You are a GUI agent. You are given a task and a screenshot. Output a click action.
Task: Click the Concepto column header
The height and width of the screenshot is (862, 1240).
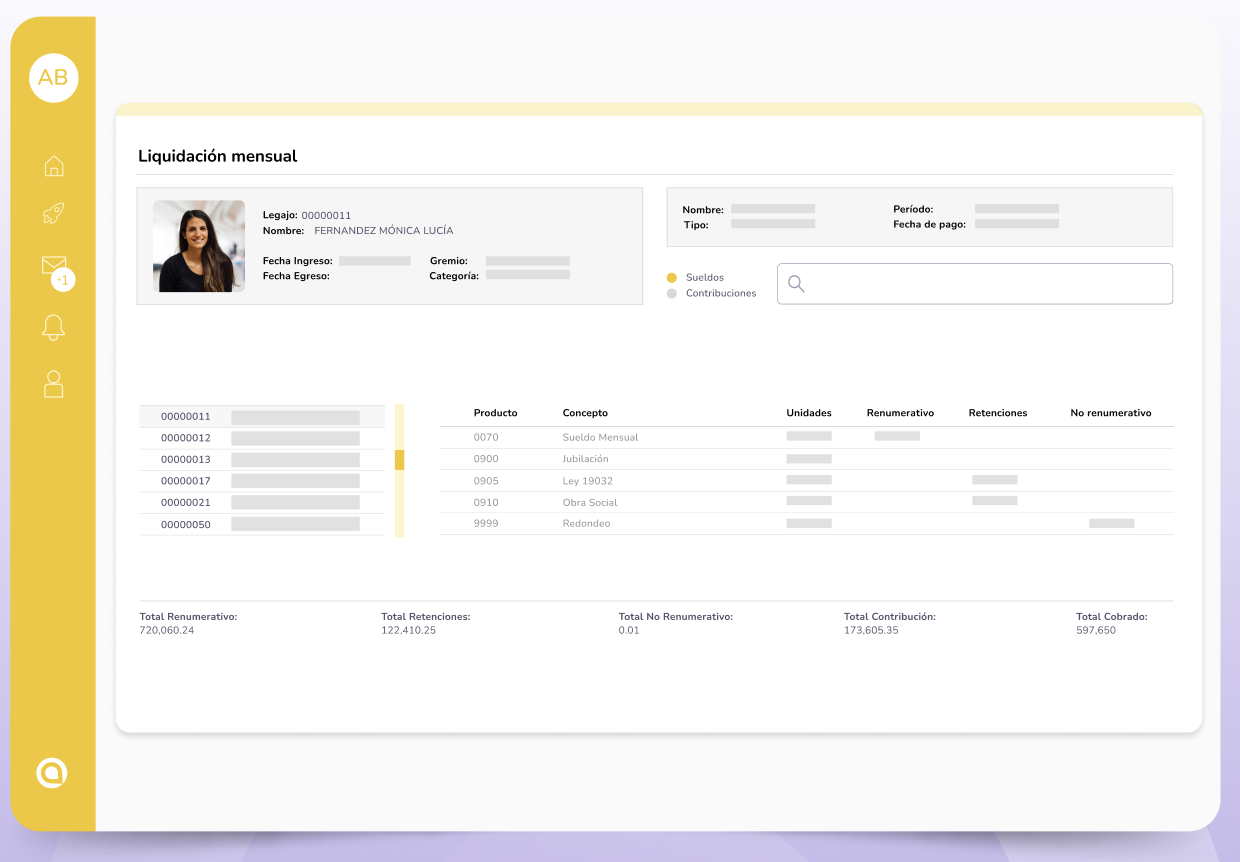point(585,413)
